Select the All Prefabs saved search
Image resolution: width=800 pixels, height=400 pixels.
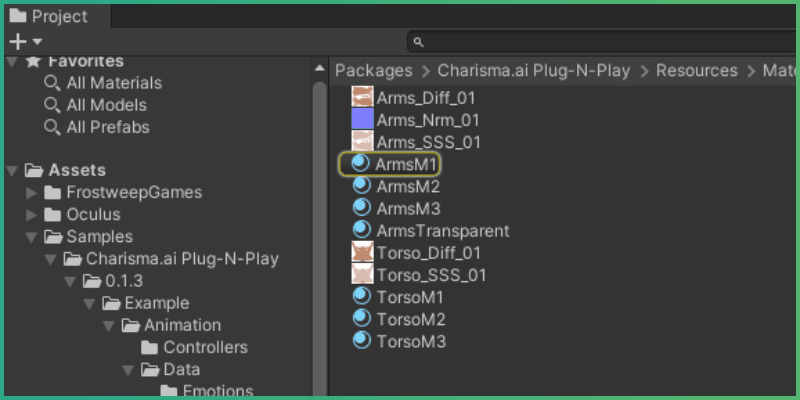[107, 127]
